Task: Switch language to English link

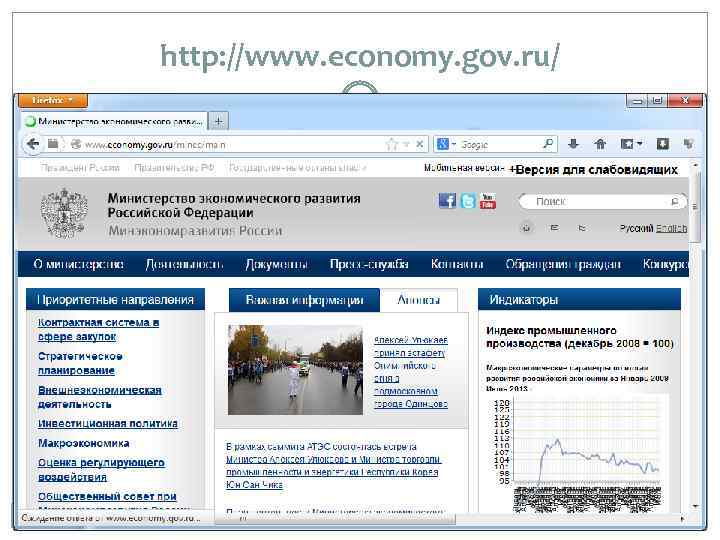Action: 672,228
